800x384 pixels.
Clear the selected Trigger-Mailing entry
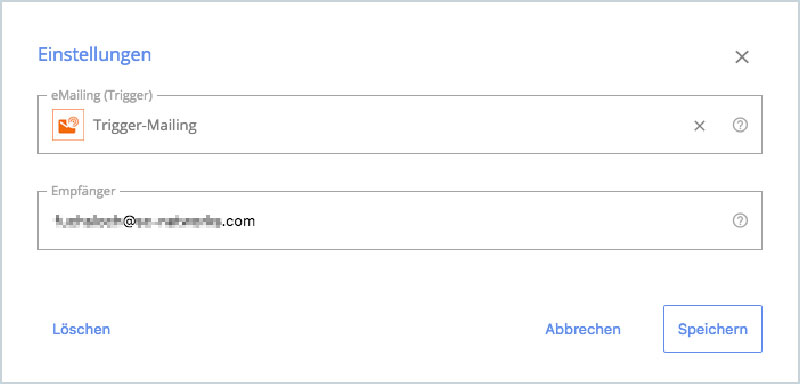coord(699,126)
